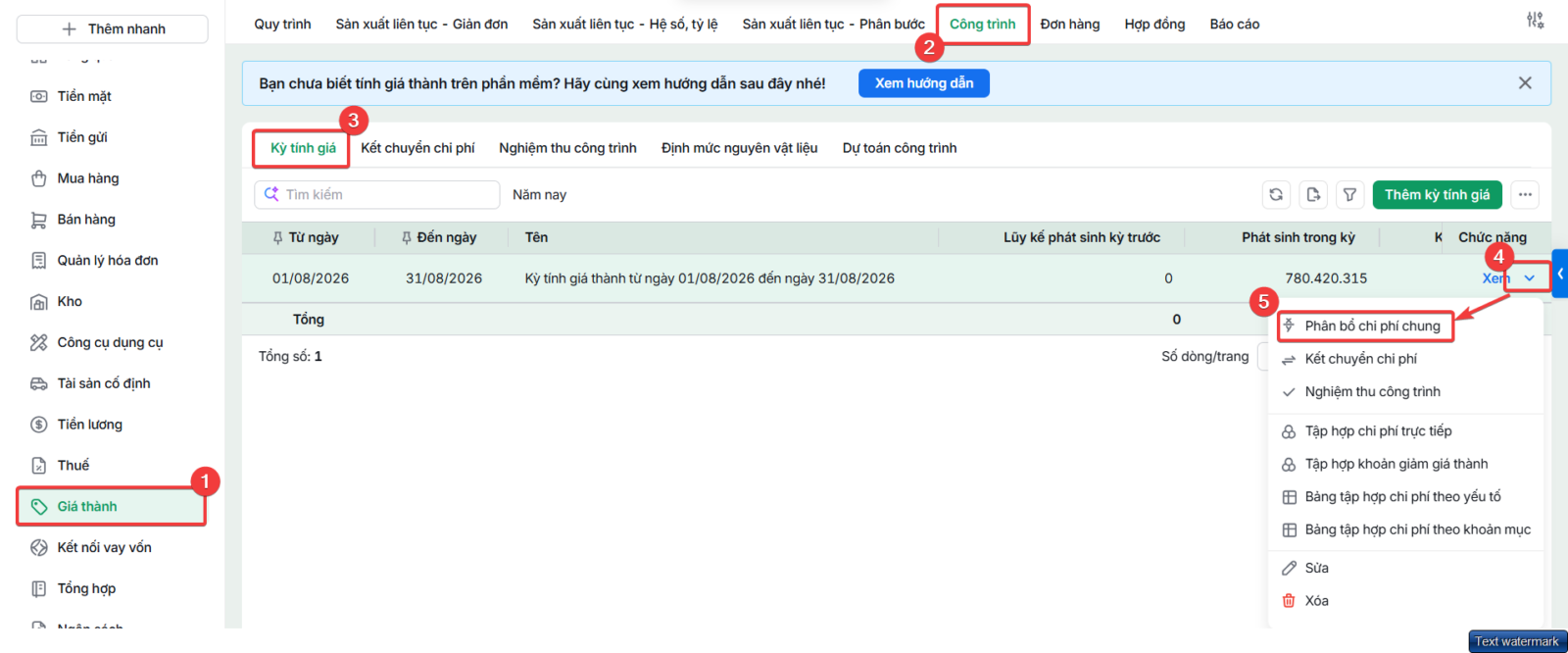Switch to the Quy trình tab
1568x653 pixels.
[282, 25]
